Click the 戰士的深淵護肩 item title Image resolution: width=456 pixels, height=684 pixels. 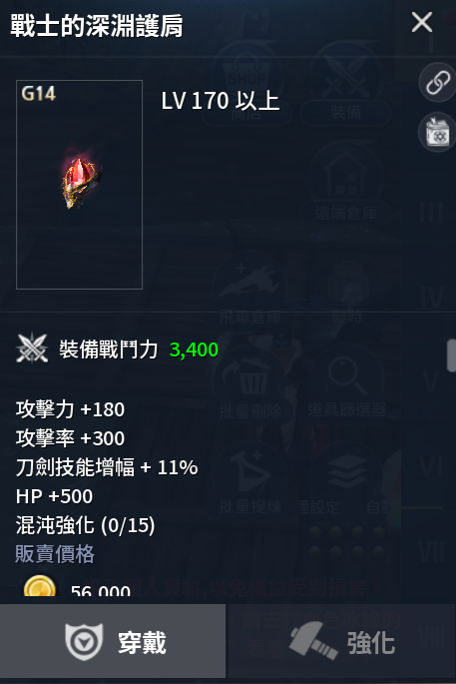point(96,25)
